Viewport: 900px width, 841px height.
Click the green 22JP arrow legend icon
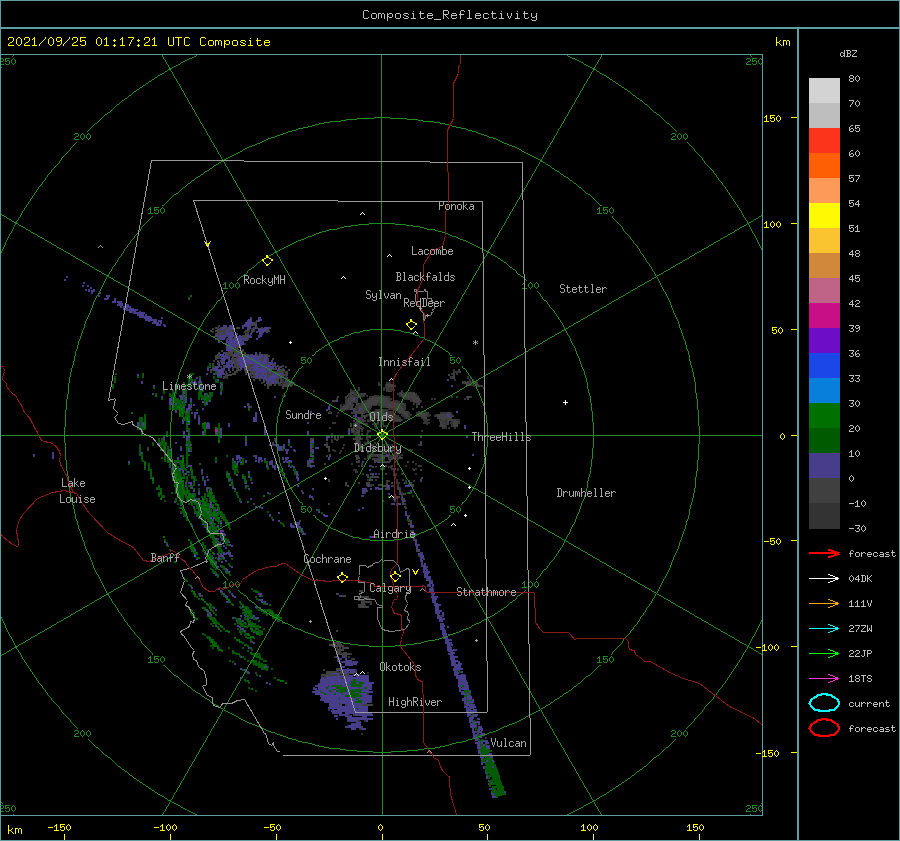(x=824, y=653)
